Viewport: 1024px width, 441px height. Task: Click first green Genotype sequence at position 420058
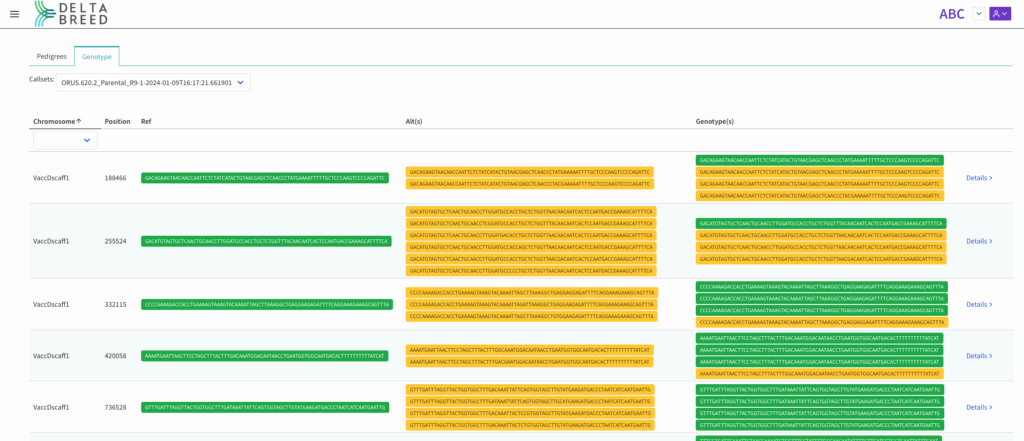pyautogui.click(x=819, y=338)
